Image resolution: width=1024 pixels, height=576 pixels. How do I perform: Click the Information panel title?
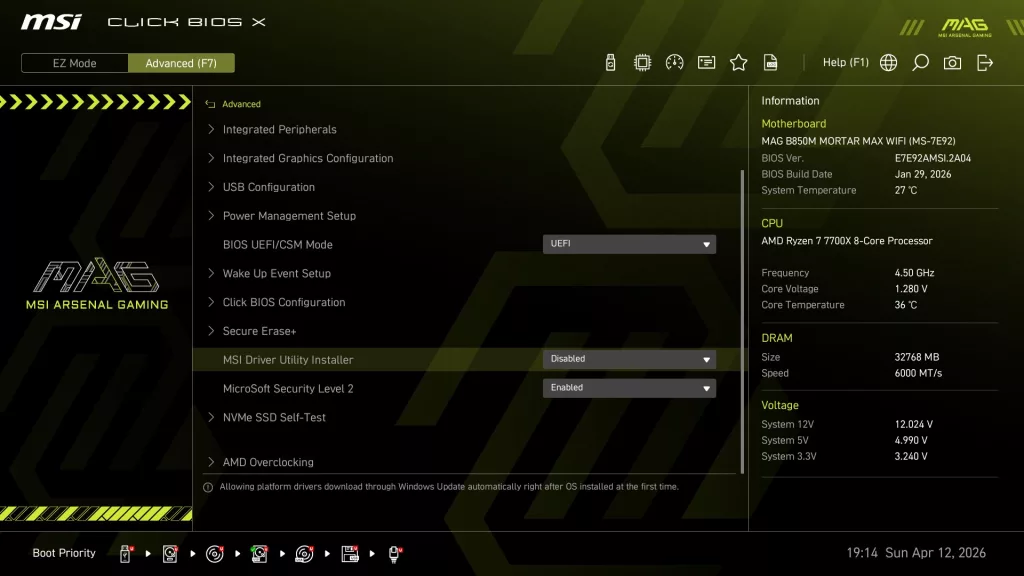(x=790, y=101)
